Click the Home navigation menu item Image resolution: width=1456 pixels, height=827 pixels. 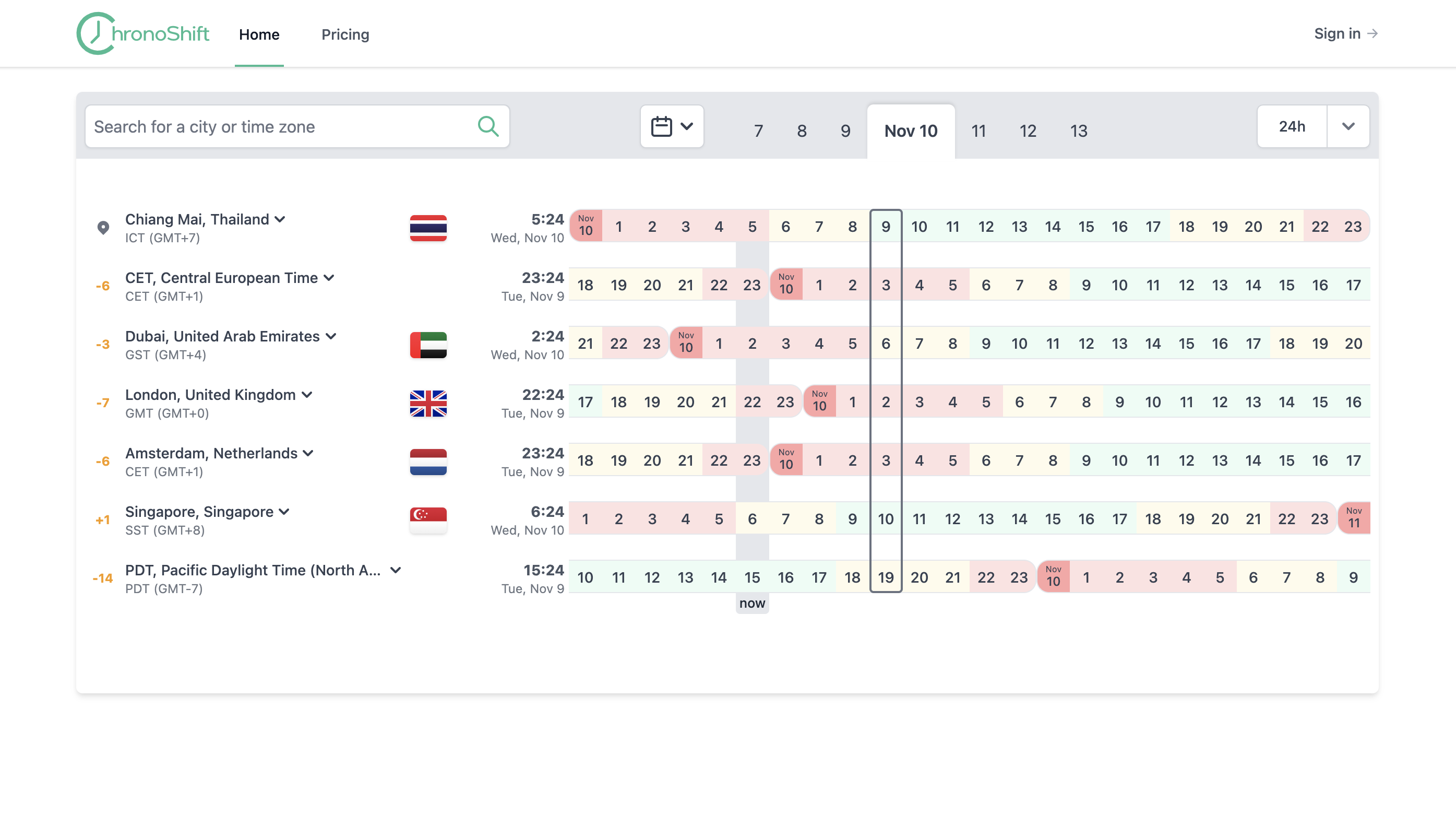(259, 34)
